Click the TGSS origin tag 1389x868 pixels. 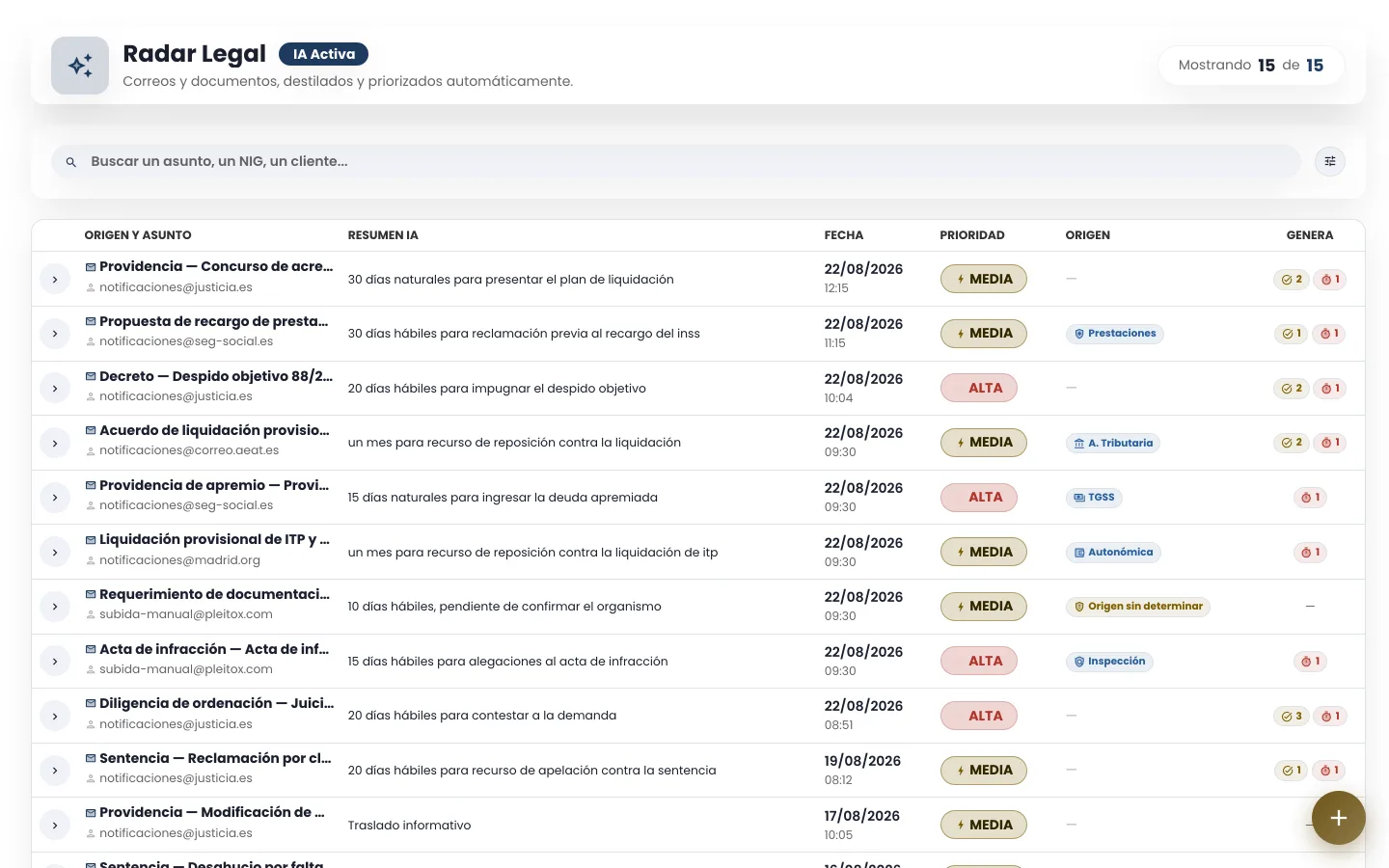click(1094, 498)
